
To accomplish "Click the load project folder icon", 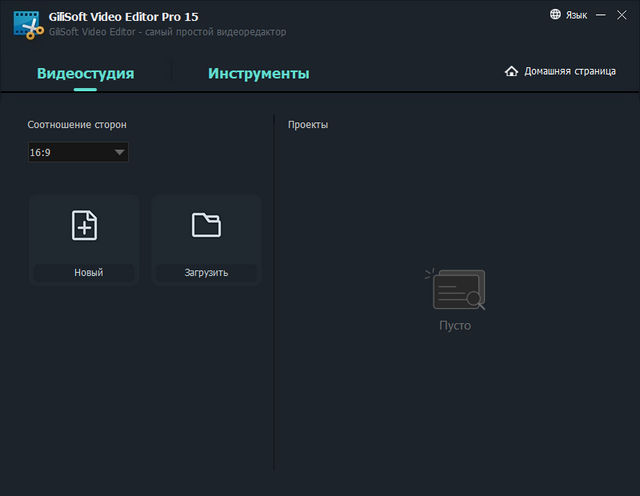I will pos(206,226).
